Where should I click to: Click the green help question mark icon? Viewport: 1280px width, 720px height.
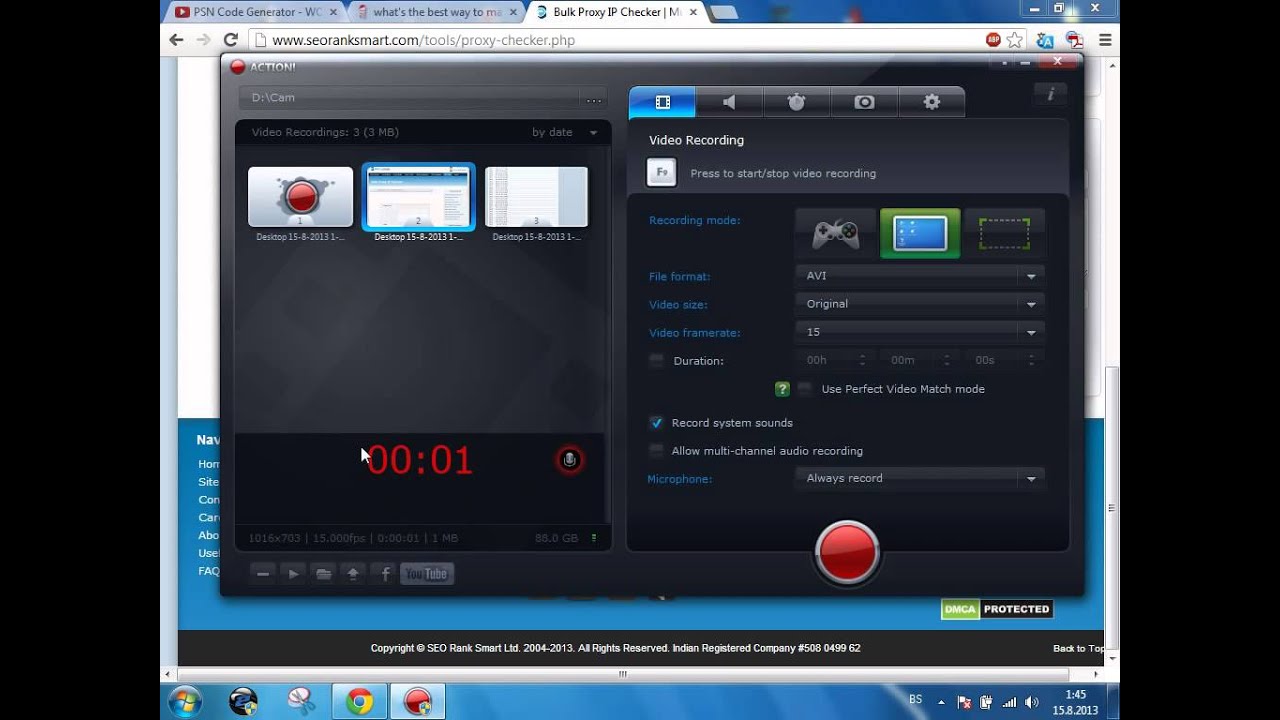[x=782, y=389]
